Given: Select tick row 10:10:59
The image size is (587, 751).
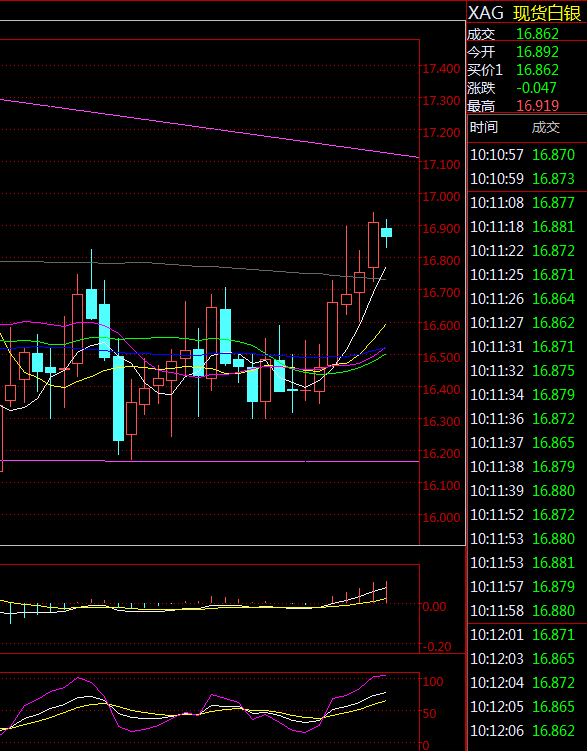Looking at the screenshot, I should click(527, 179).
